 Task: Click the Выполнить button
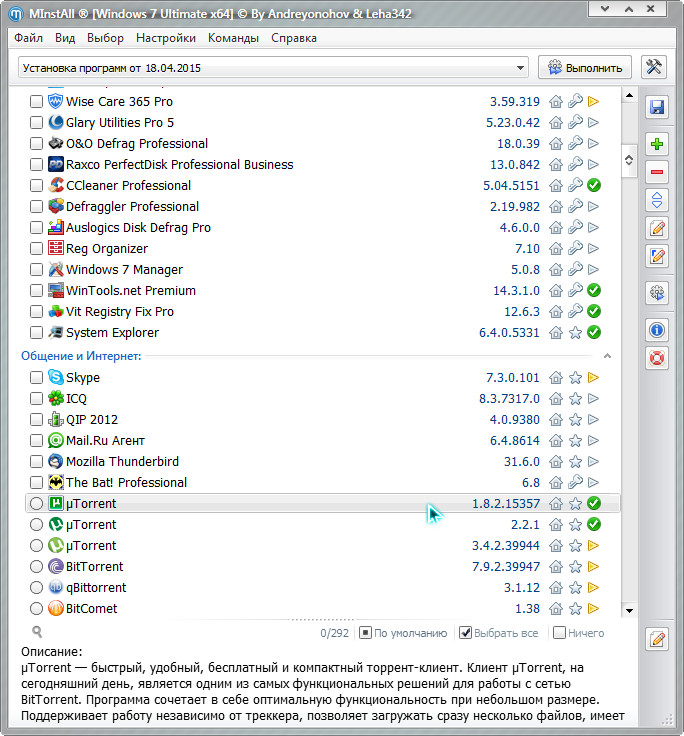tap(585, 68)
